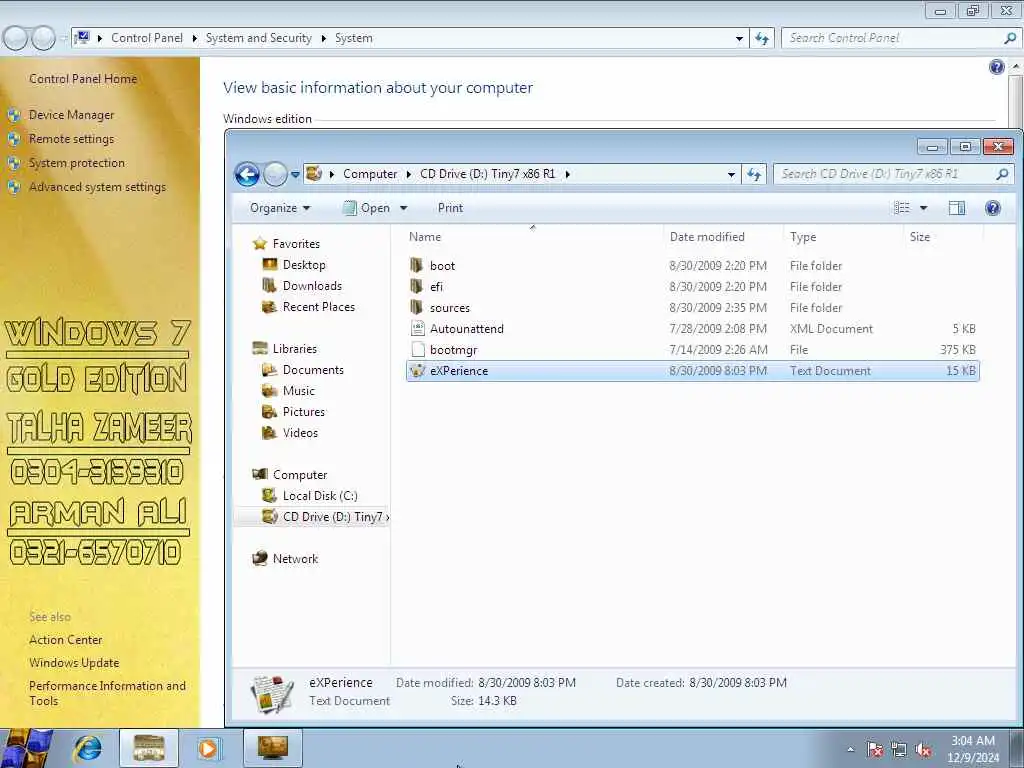Change view using the view icon
This screenshot has width=1024, height=768.
click(x=901, y=208)
